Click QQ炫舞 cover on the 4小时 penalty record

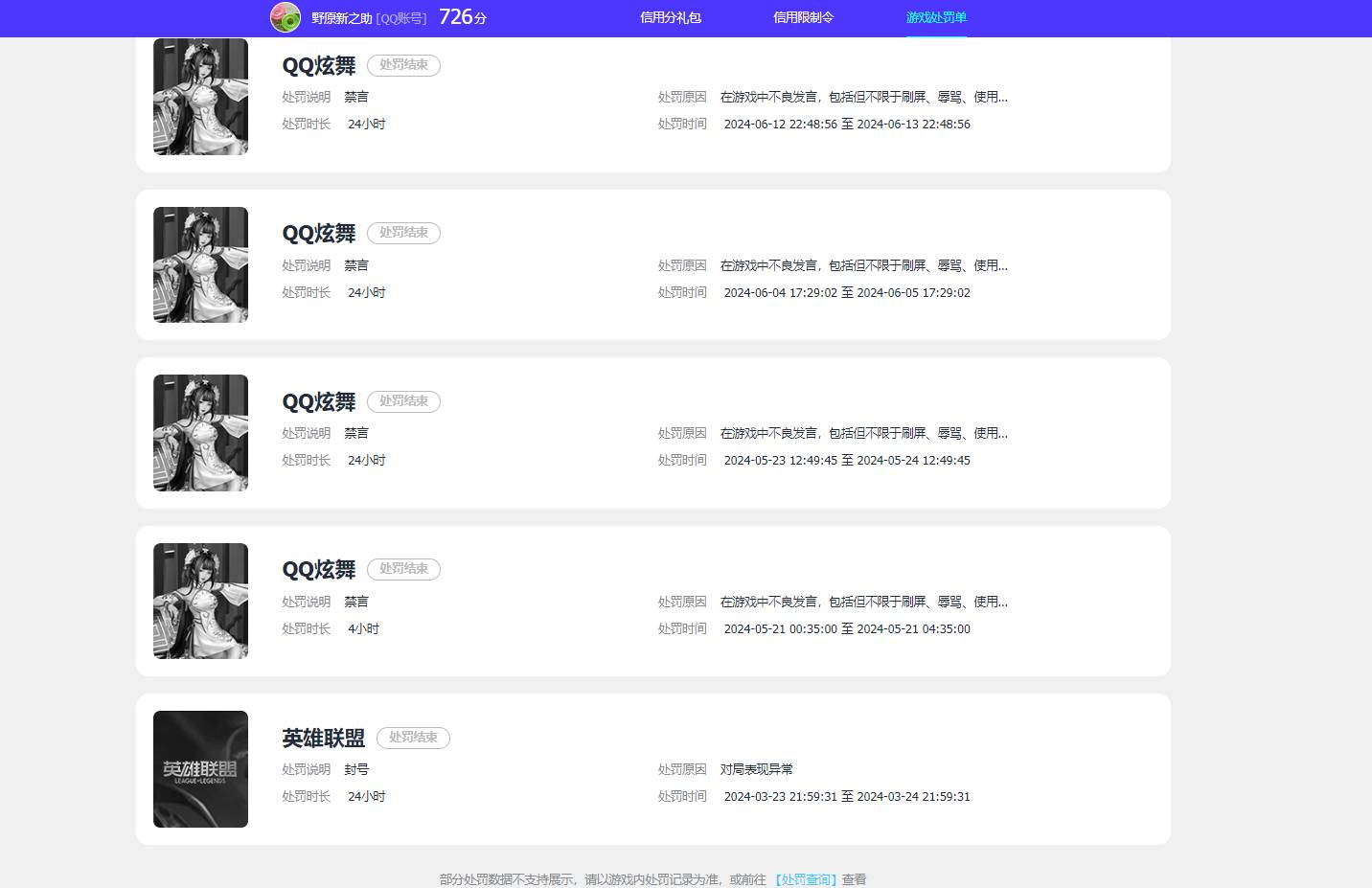tap(200, 601)
